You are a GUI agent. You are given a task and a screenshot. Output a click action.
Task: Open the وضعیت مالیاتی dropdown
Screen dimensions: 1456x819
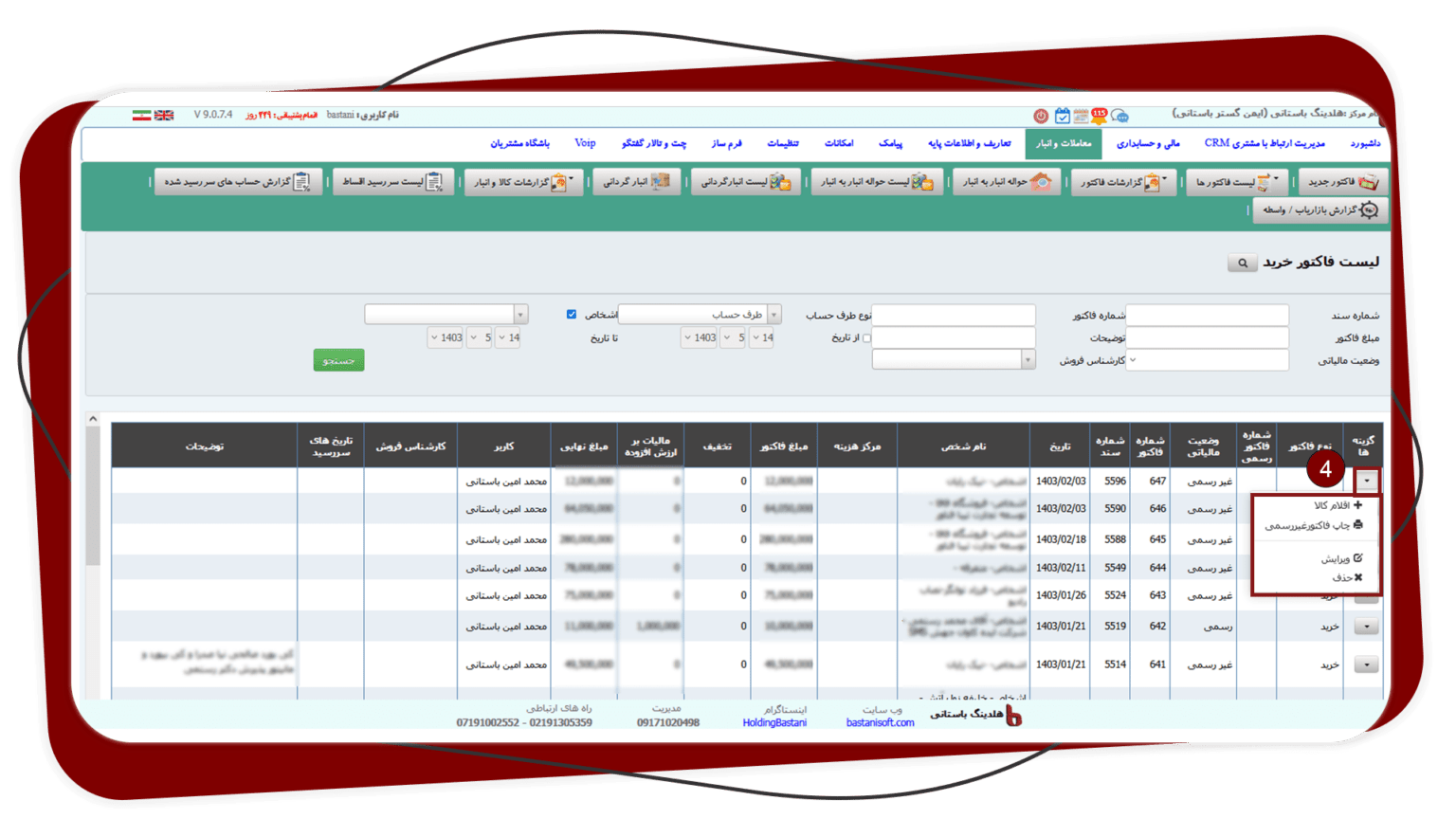coord(1207,360)
